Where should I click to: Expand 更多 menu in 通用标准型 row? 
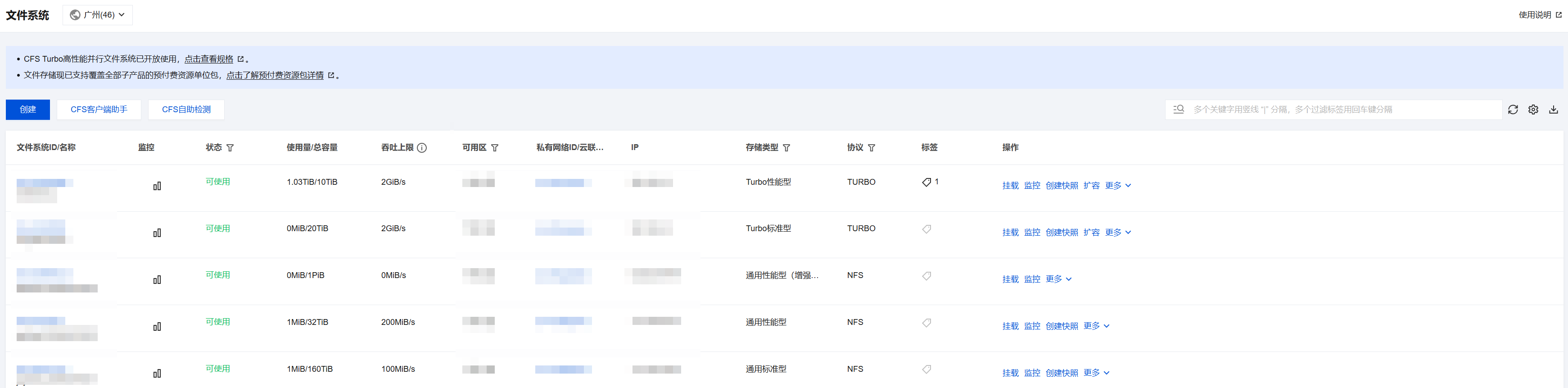point(1097,373)
